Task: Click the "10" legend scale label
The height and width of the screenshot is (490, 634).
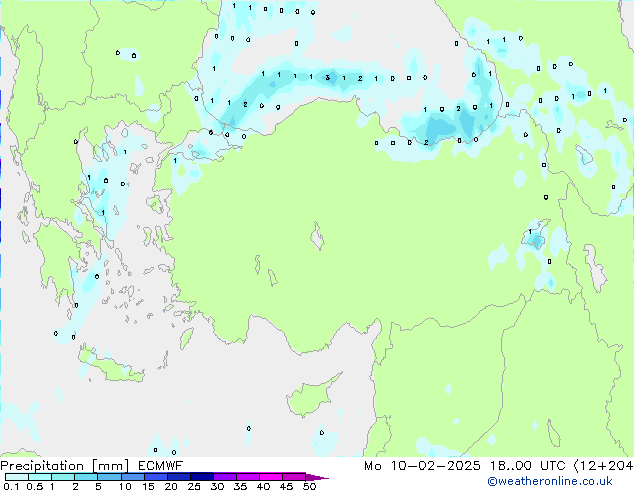Action: (x=125, y=486)
